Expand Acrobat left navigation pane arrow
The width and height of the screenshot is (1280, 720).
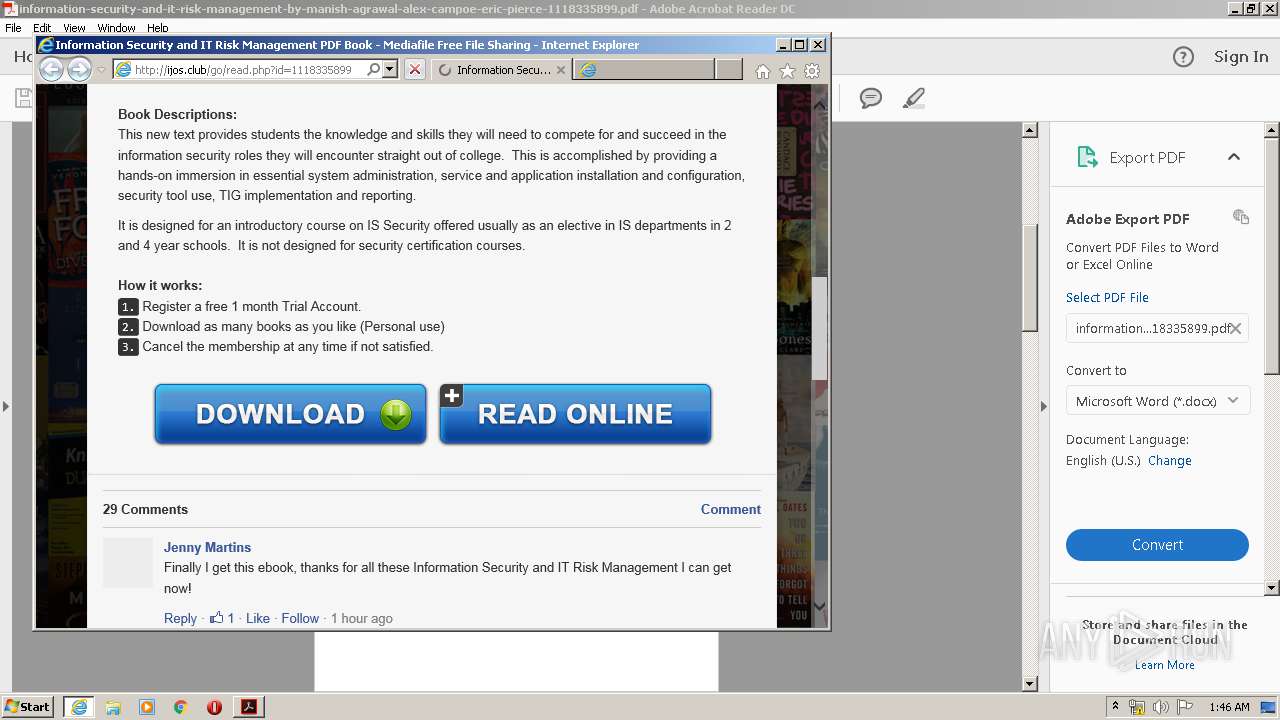[x=5, y=406]
